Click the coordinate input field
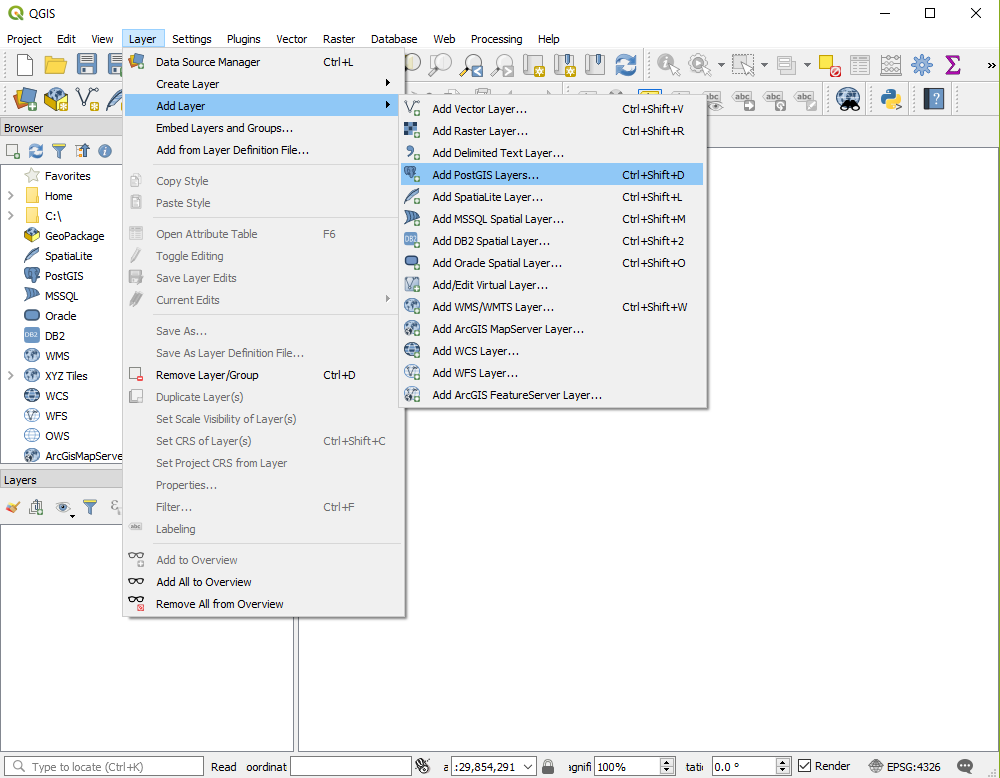Screen dimensions: 1000x778 [x=351, y=767]
